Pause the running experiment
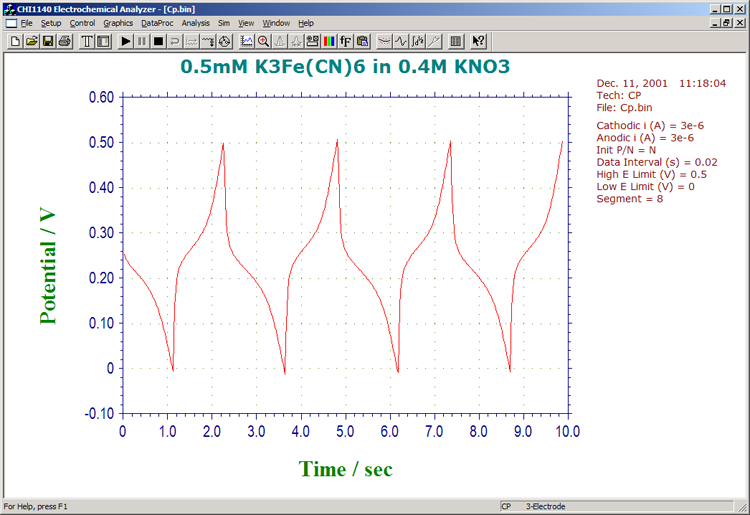Viewport: 750px width, 515px height. (x=142, y=41)
